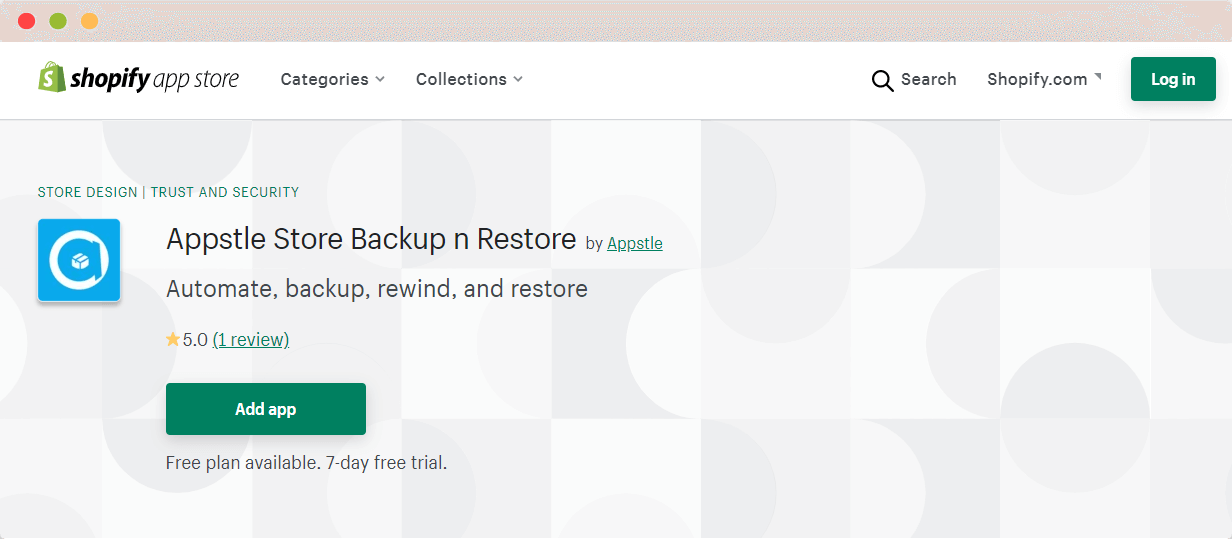This screenshot has width=1232, height=539.
Task: Click the magnifying glass search icon
Action: coord(882,80)
